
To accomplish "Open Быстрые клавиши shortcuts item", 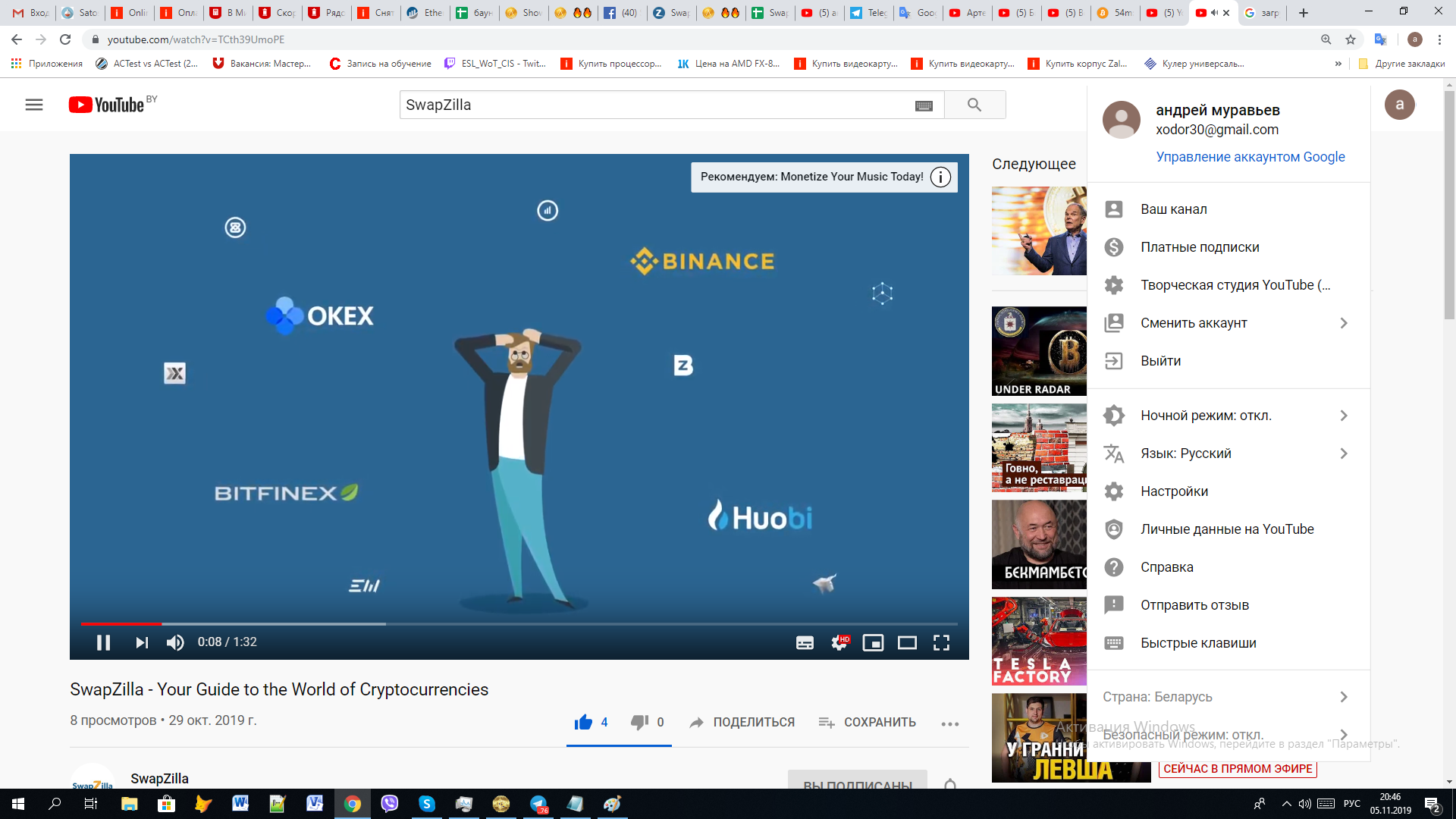I will (x=1228, y=643).
